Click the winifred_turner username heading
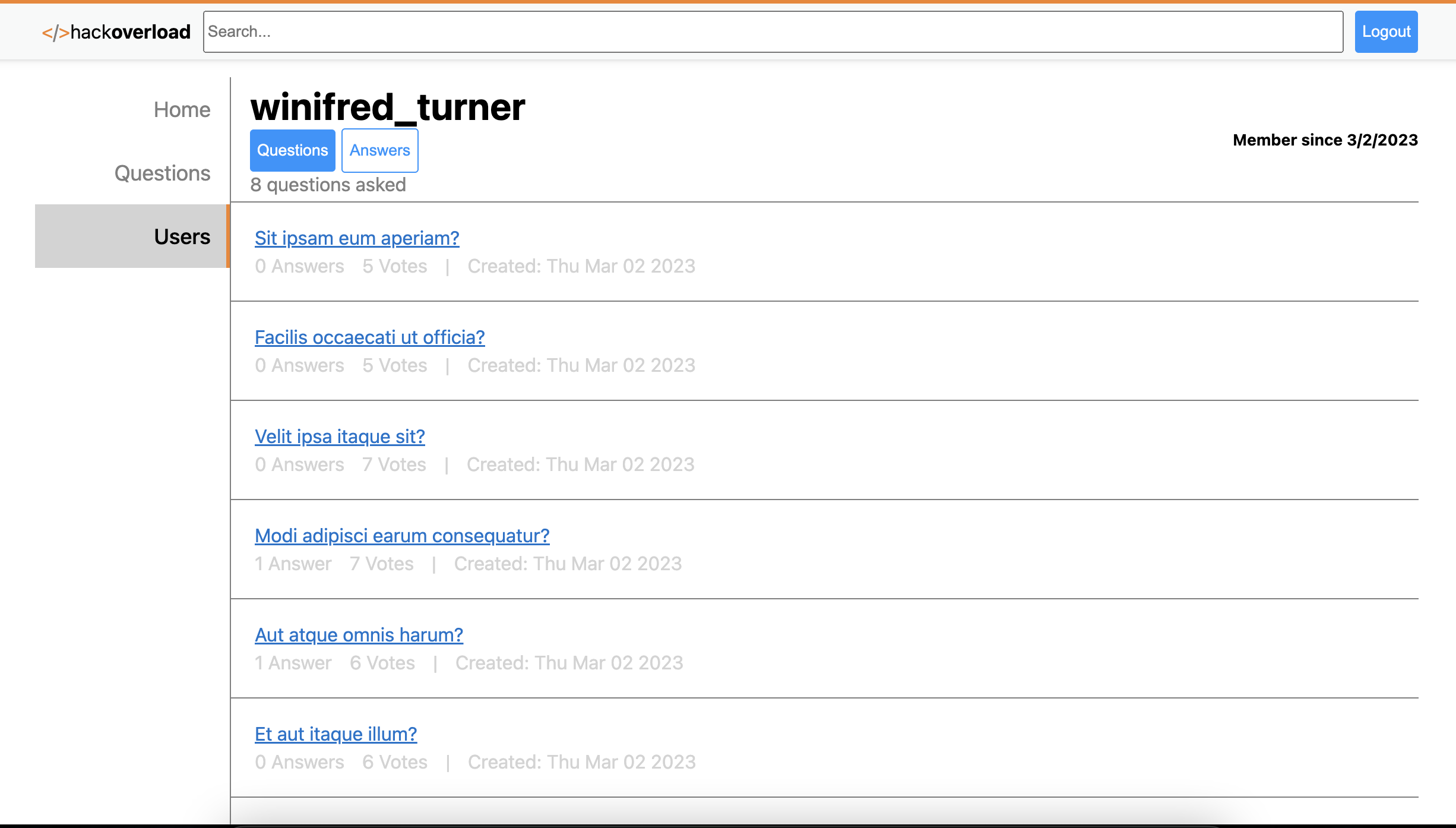Screen dimensions: 1456x828 click(388, 108)
